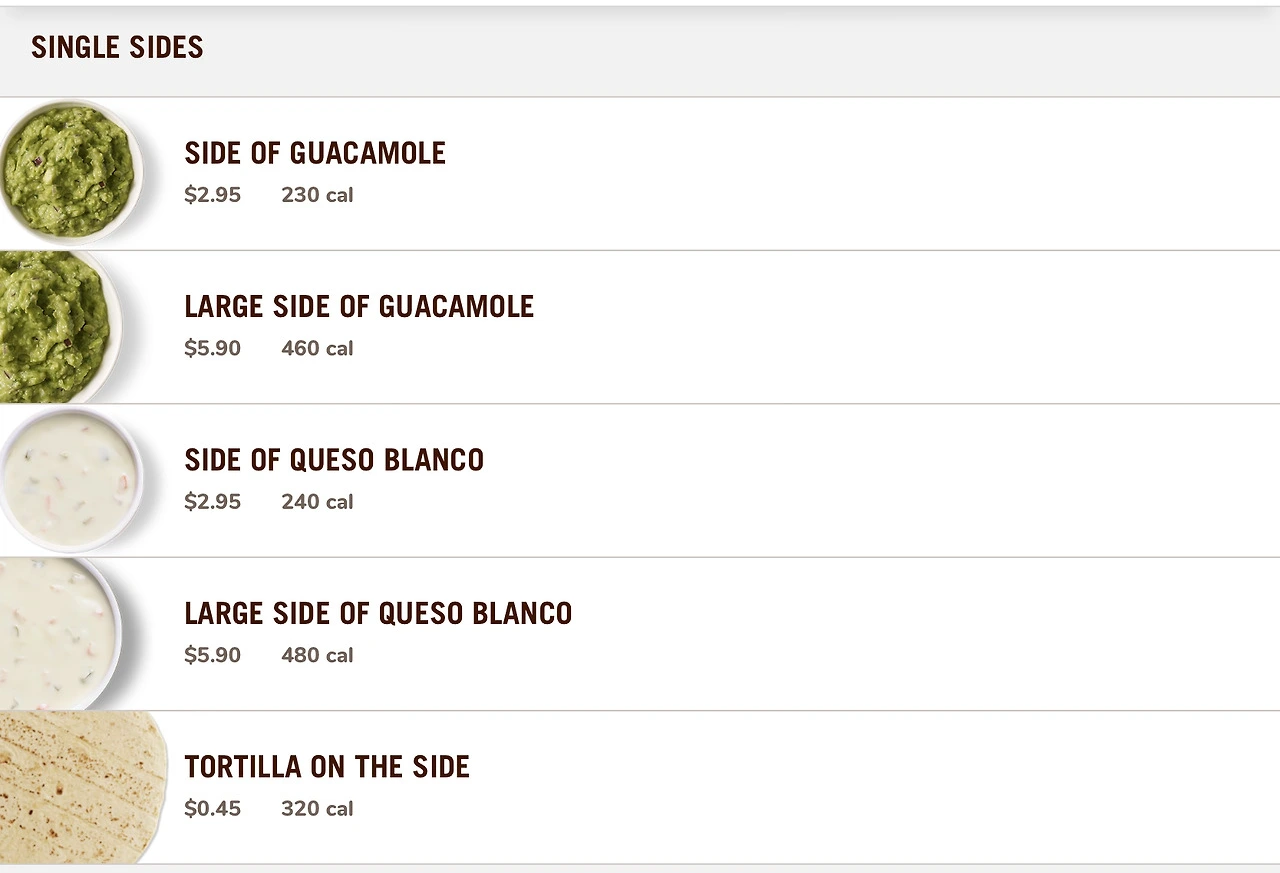The height and width of the screenshot is (873, 1280).
Task: Click the $2.95 price under Queso Blanco
Action: (x=212, y=502)
